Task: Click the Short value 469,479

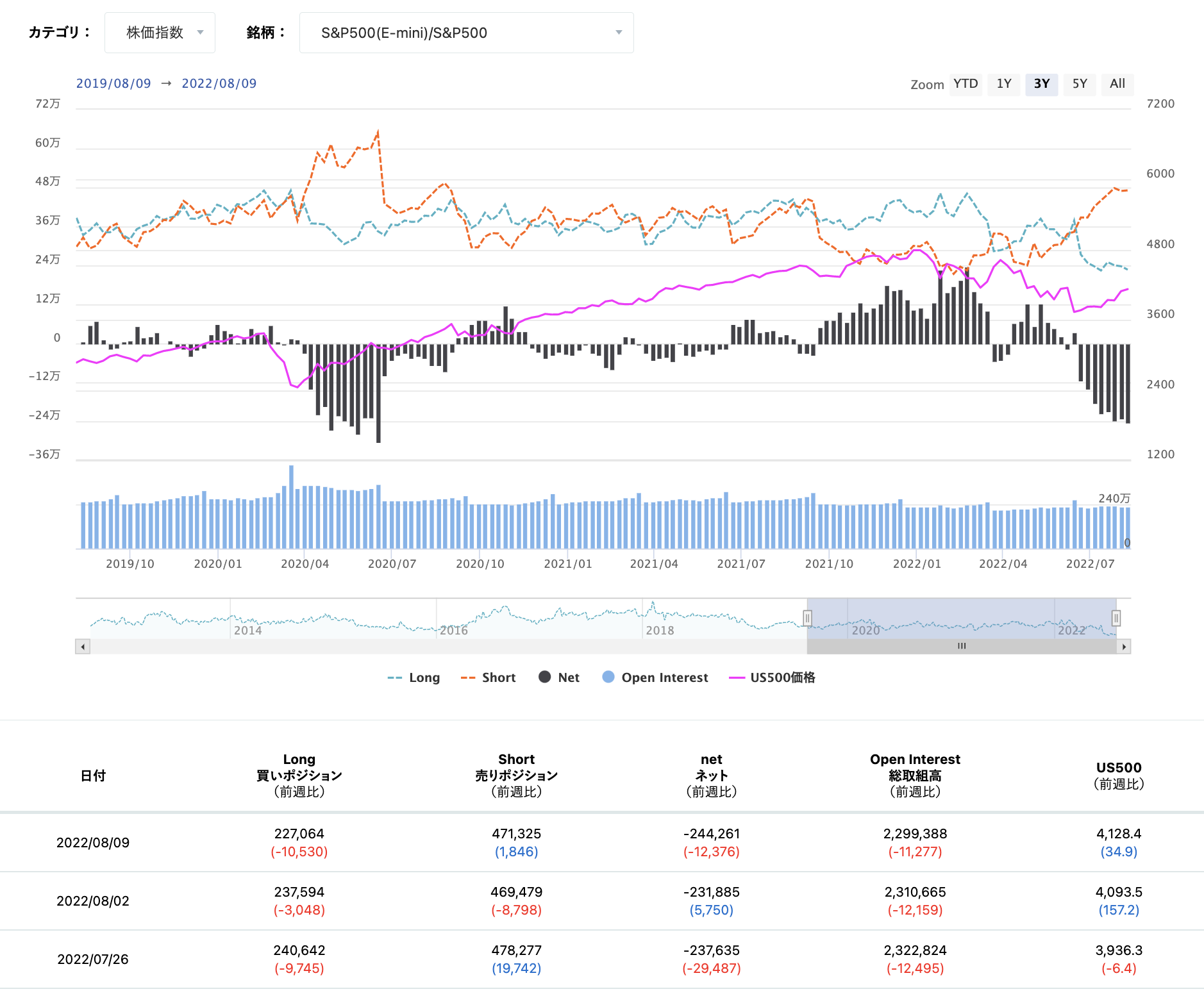Action: (517, 892)
